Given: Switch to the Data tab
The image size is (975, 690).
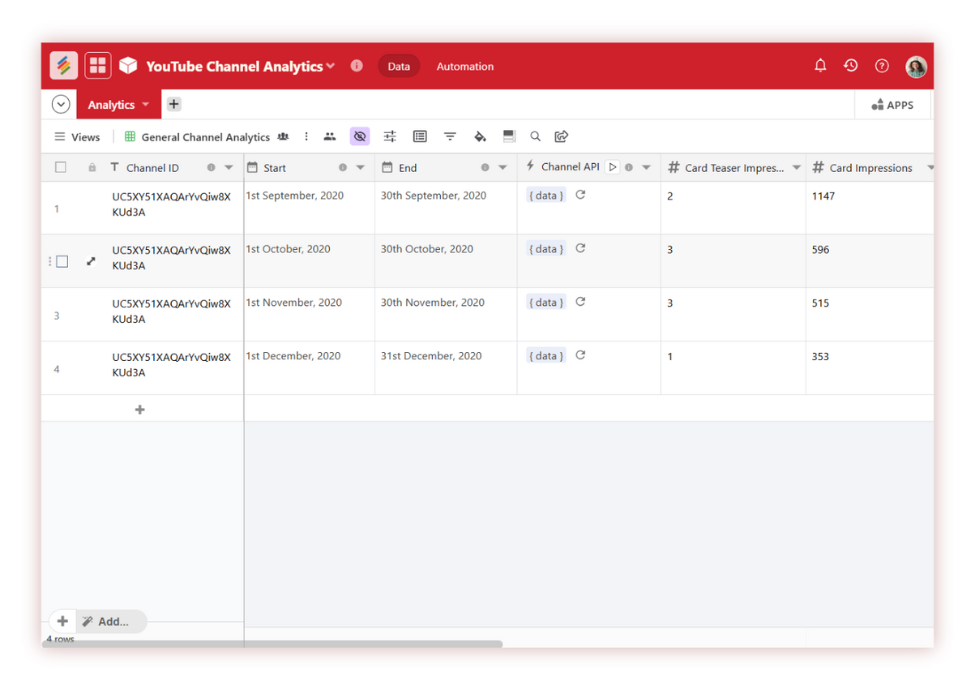Looking at the screenshot, I should point(399,66).
